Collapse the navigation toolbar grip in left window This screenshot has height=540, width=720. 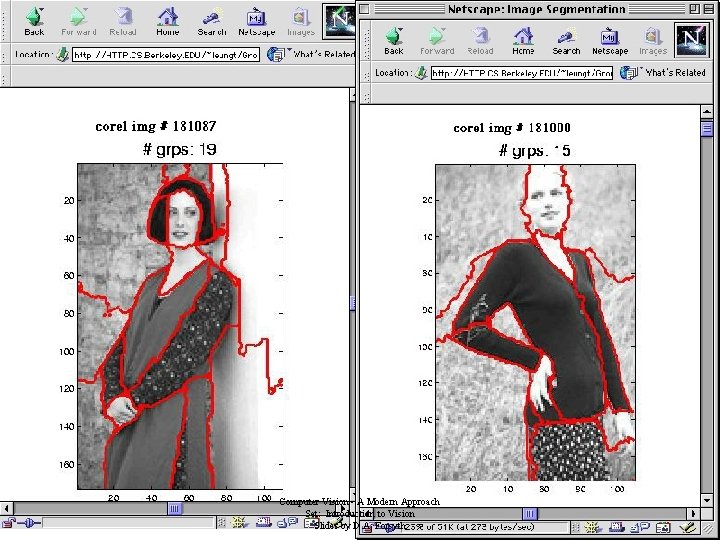tap(5, 21)
